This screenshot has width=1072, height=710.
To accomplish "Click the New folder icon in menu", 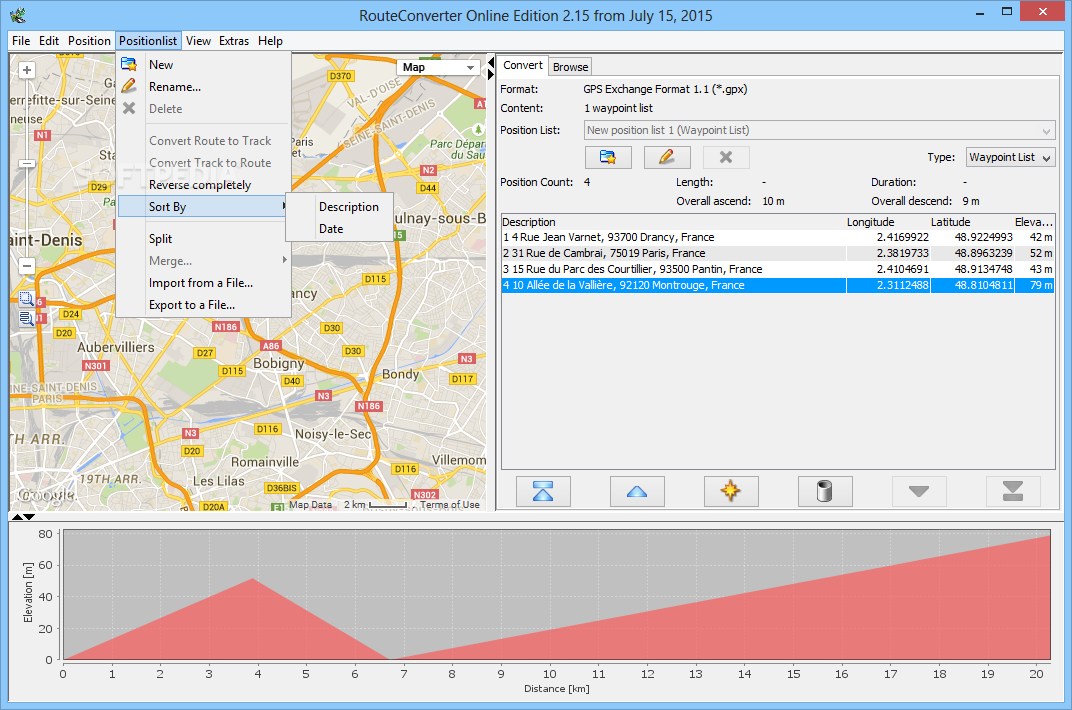I will click(129, 64).
